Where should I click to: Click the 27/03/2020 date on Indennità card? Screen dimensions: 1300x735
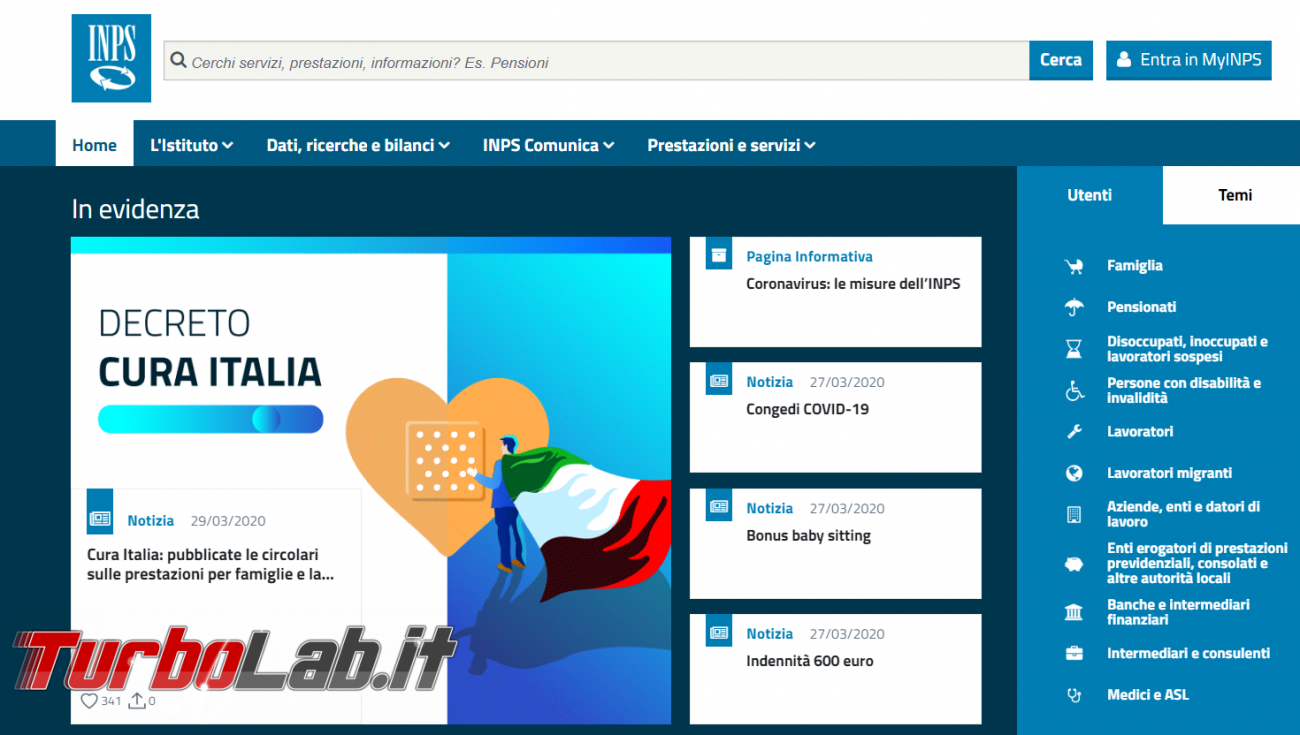click(x=847, y=634)
